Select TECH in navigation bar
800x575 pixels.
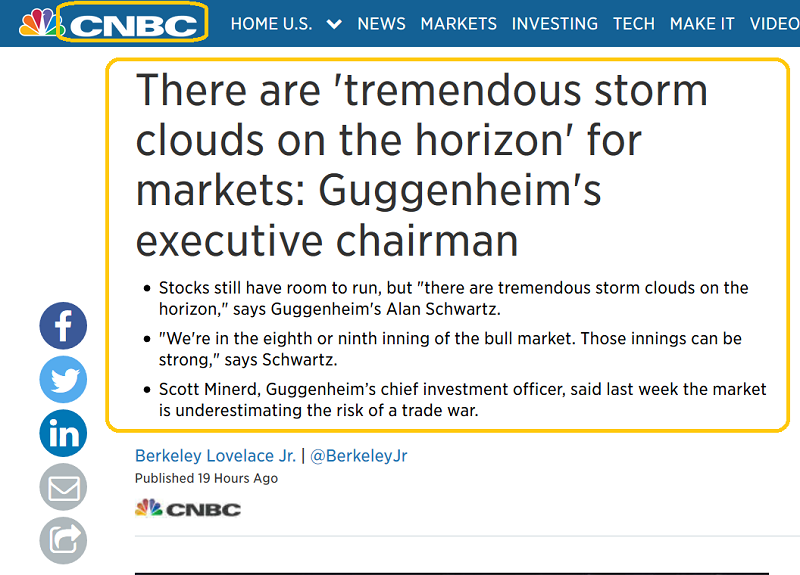pos(634,24)
